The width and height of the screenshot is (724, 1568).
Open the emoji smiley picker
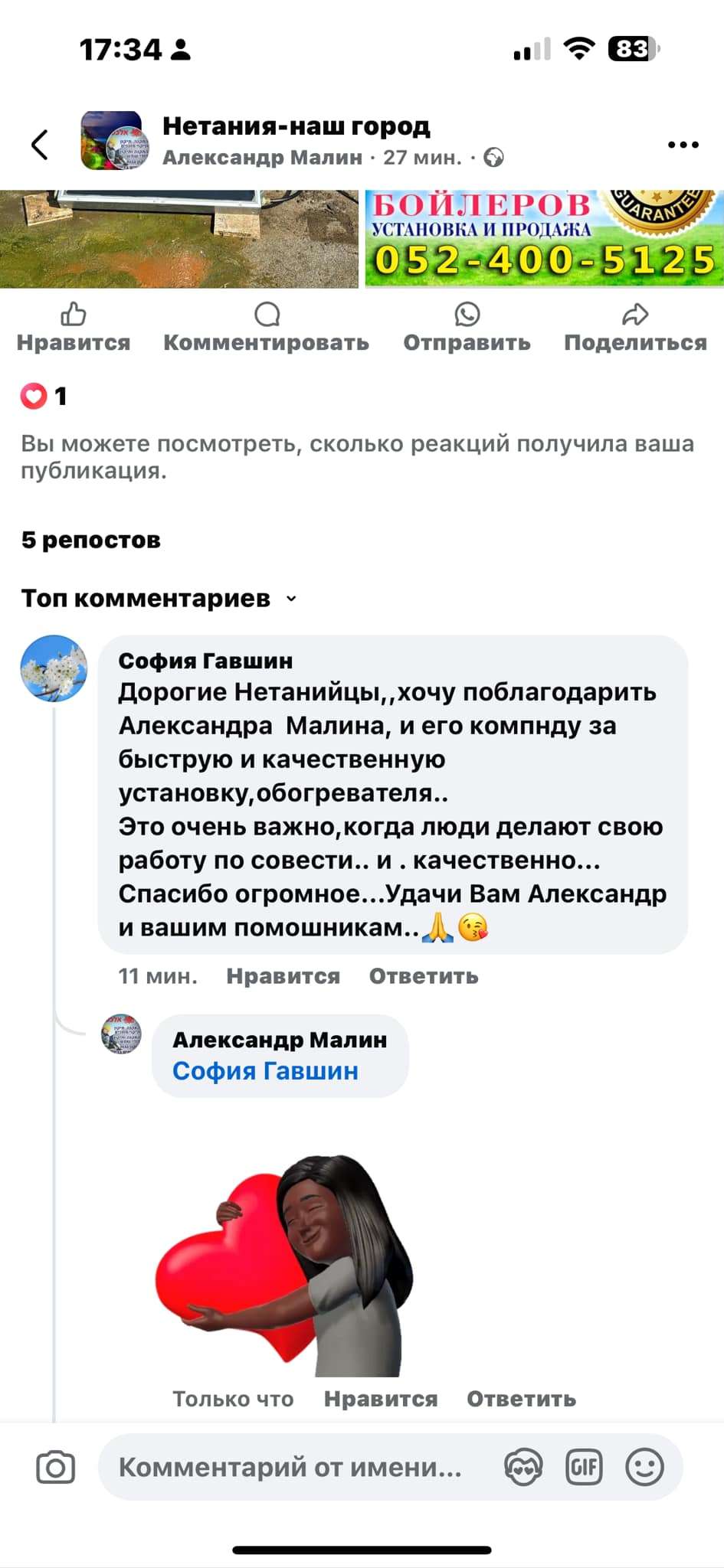click(x=644, y=1468)
